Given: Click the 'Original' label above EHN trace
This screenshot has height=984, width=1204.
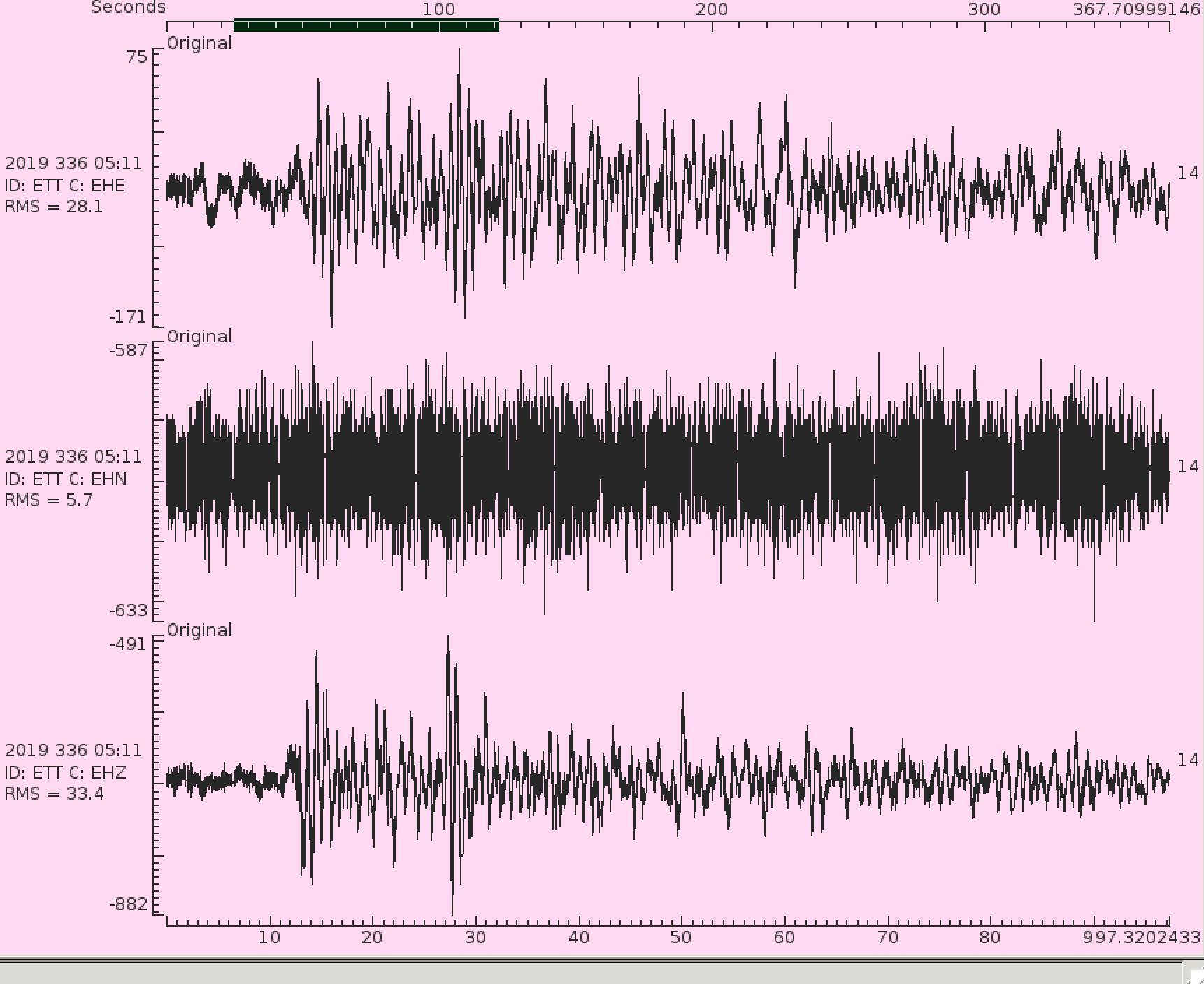Looking at the screenshot, I should click(x=199, y=337).
